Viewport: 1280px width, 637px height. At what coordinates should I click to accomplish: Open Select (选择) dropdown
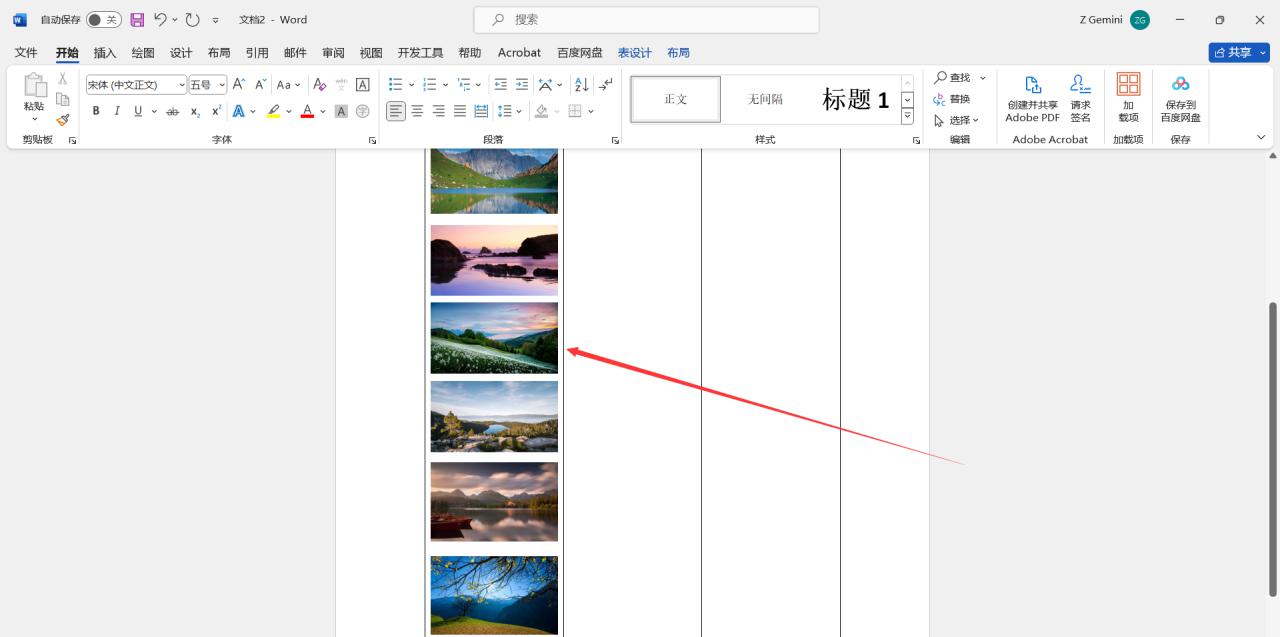tap(956, 120)
